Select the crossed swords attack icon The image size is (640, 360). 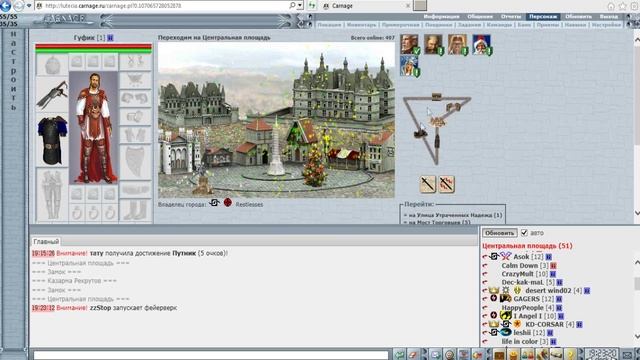pos(447,184)
